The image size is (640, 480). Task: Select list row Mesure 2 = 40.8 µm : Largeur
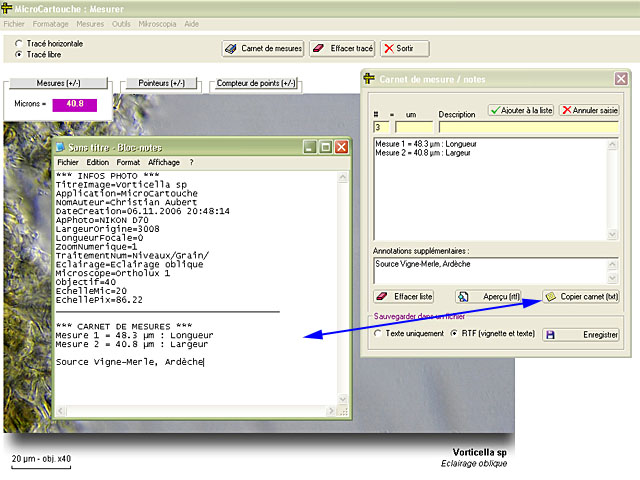tap(423, 153)
